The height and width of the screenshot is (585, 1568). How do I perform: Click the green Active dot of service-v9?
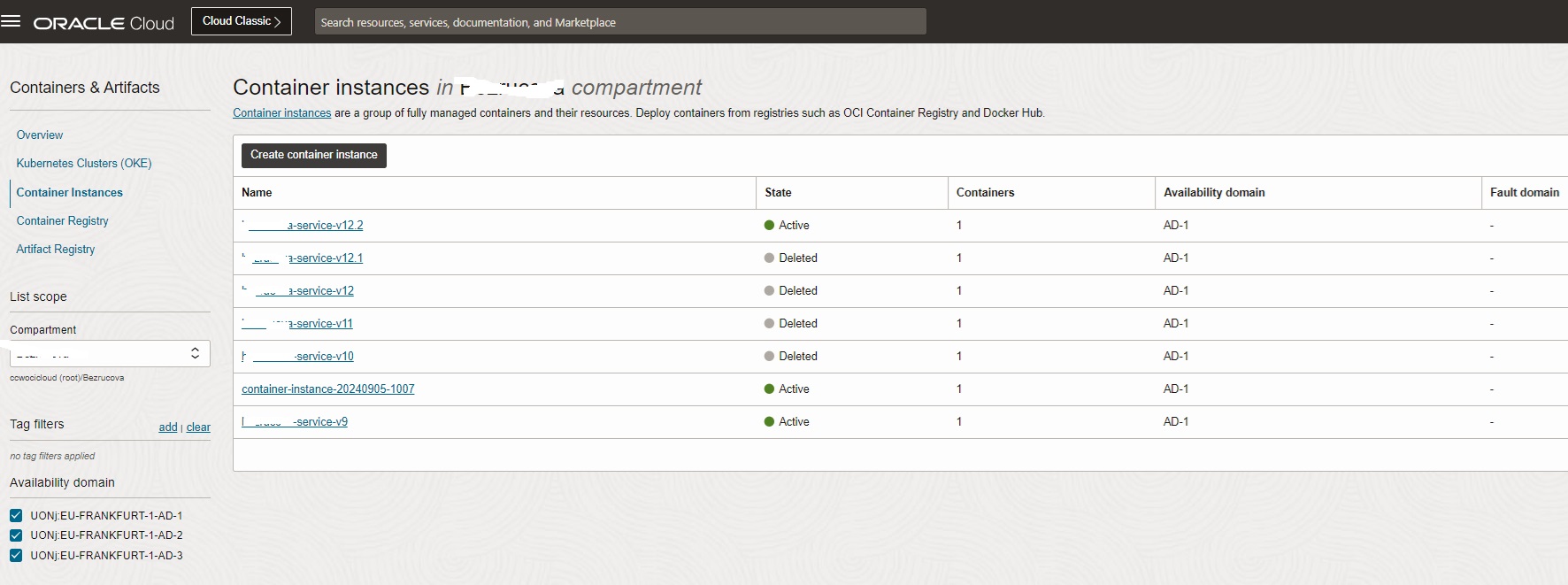tap(770, 422)
